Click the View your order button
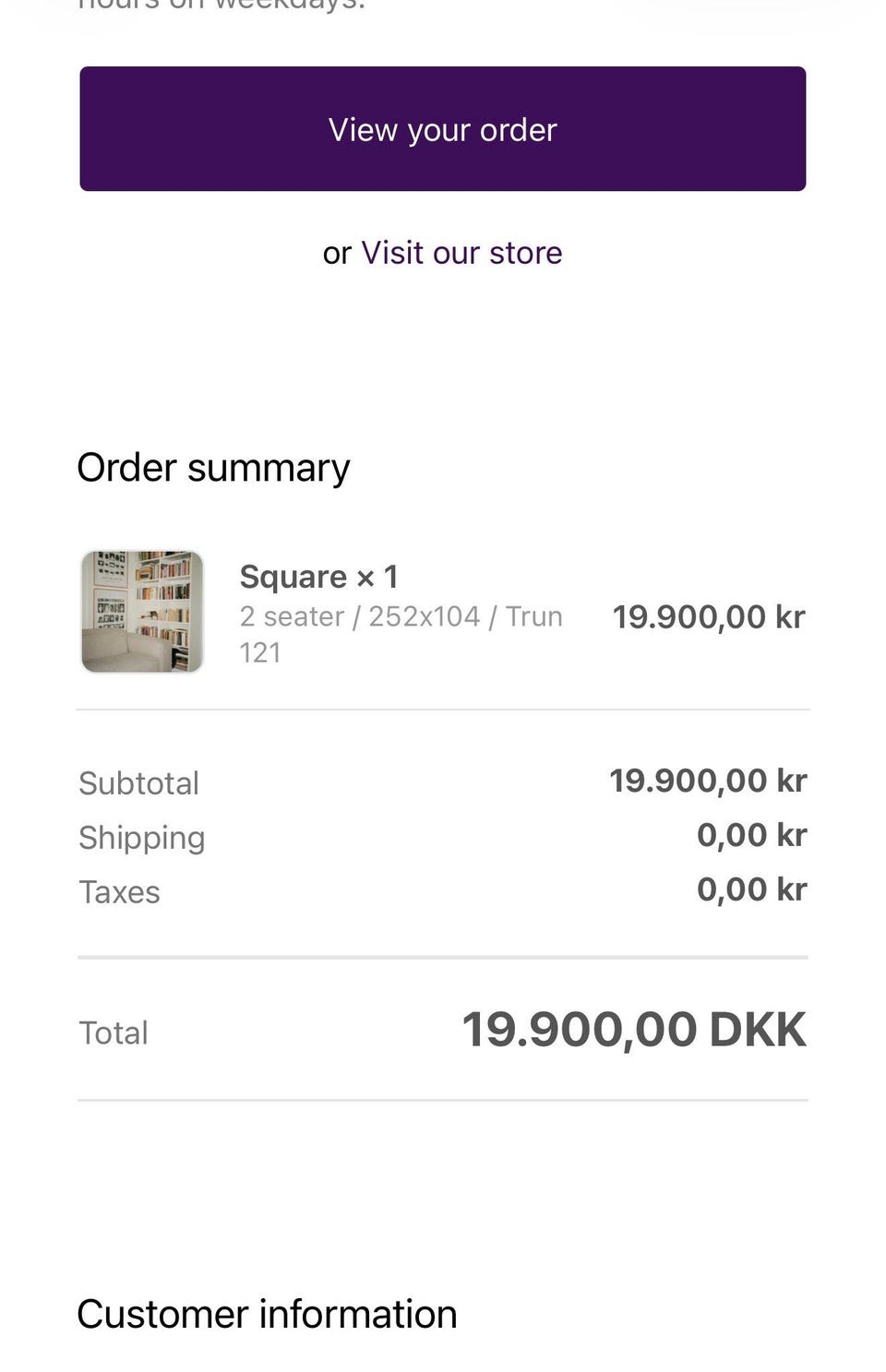This screenshot has height=1372, width=886. pos(443,129)
